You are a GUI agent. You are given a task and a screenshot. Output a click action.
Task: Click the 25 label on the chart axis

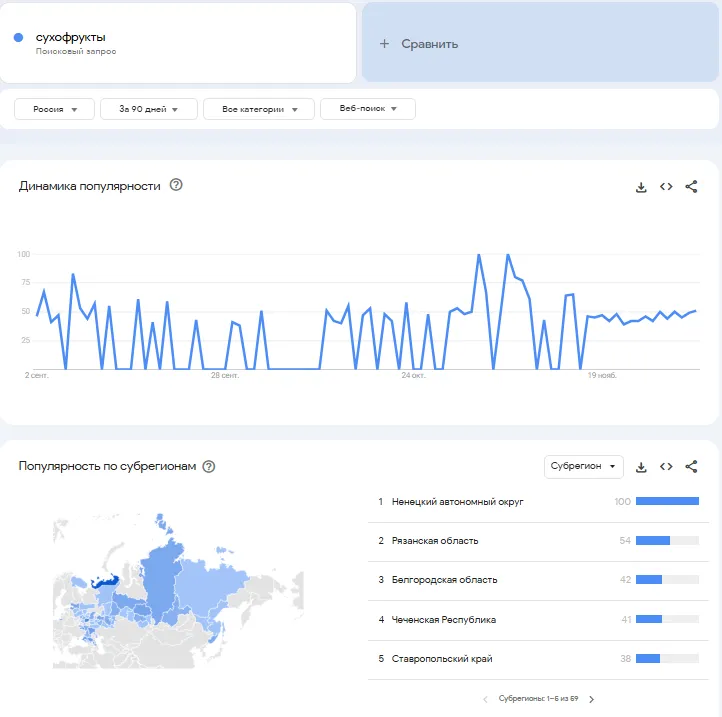[x=26, y=340]
